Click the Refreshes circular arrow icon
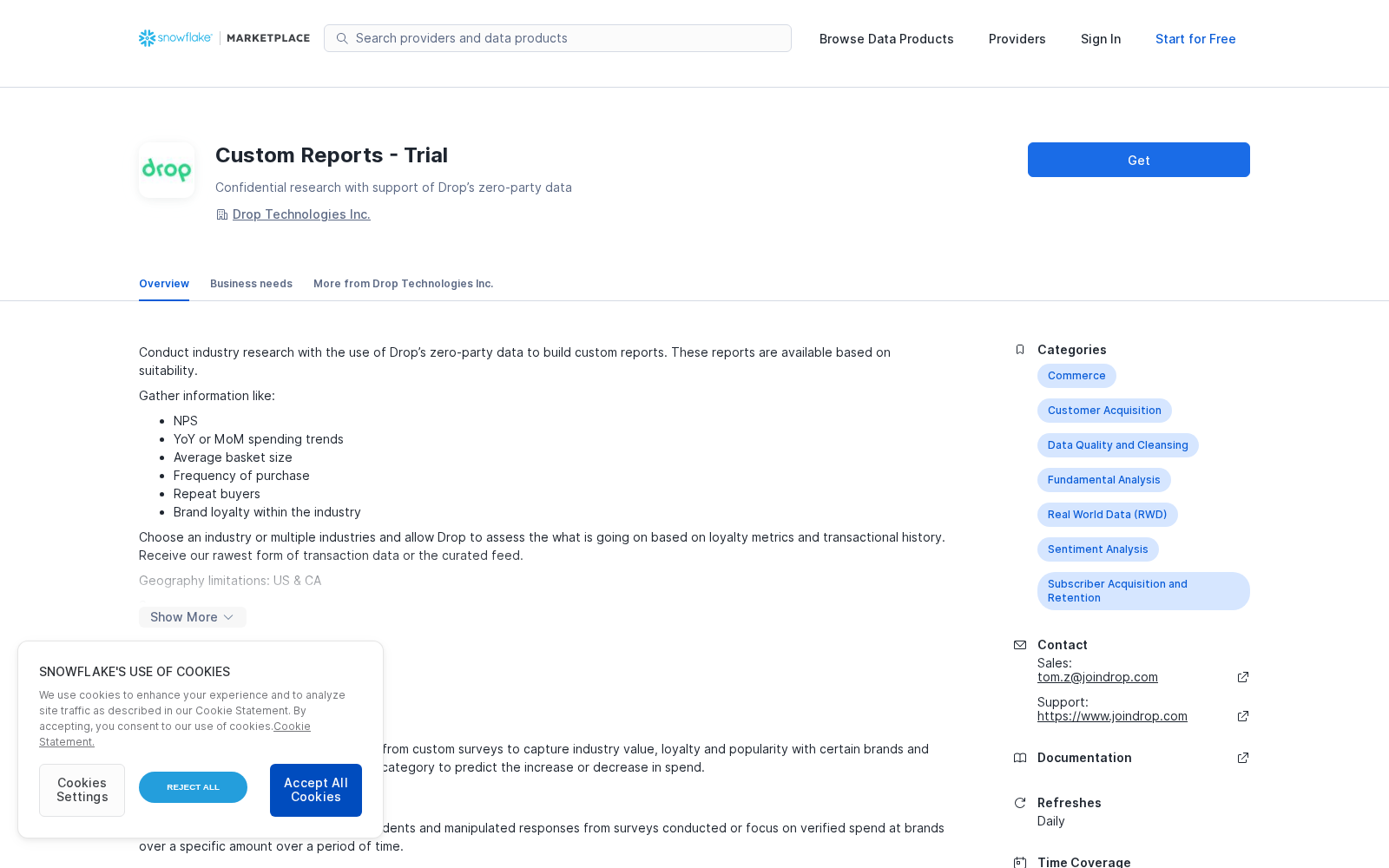Image resolution: width=1389 pixels, height=868 pixels. [x=1020, y=803]
